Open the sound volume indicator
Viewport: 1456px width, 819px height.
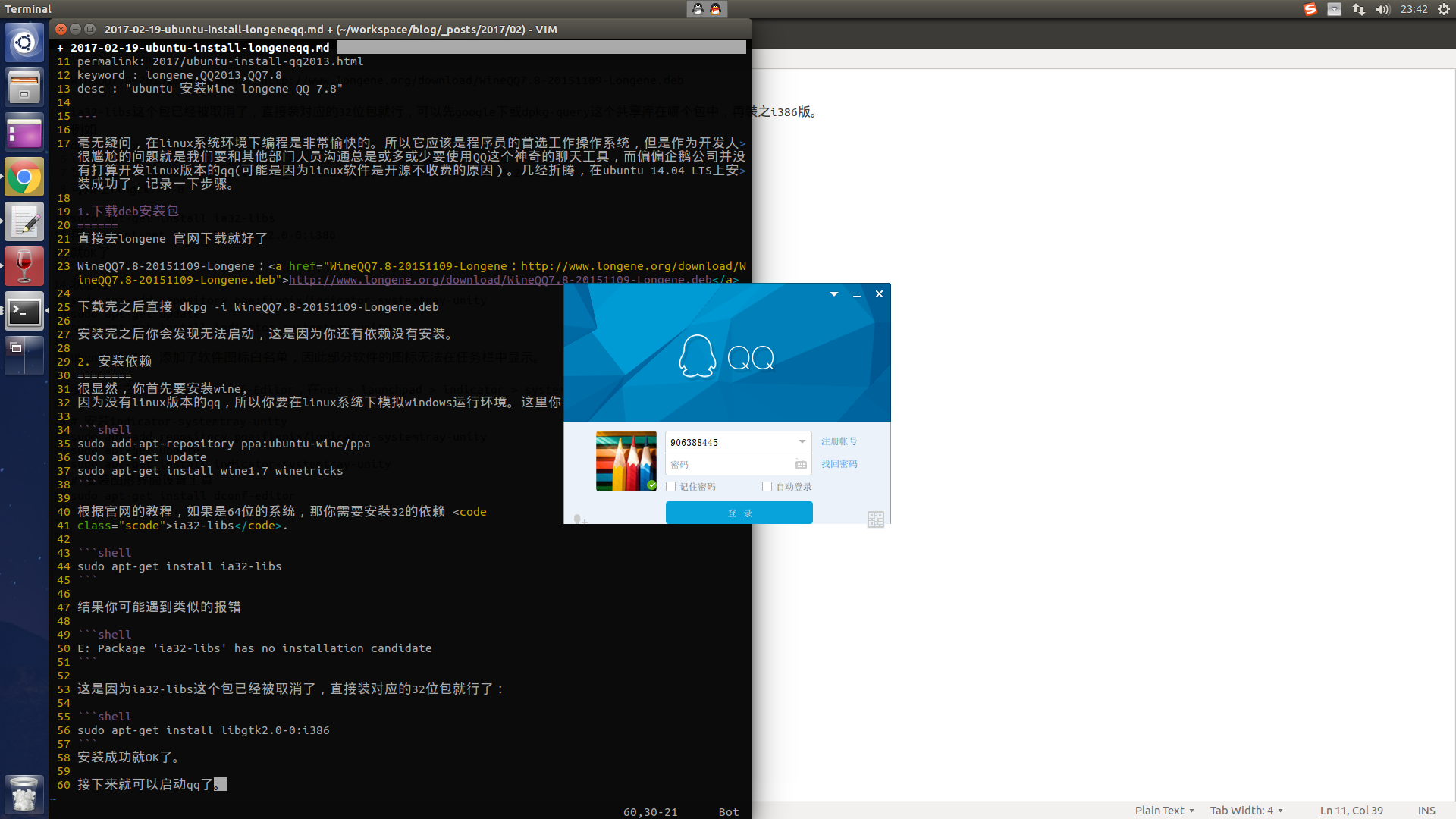tap(1383, 9)
